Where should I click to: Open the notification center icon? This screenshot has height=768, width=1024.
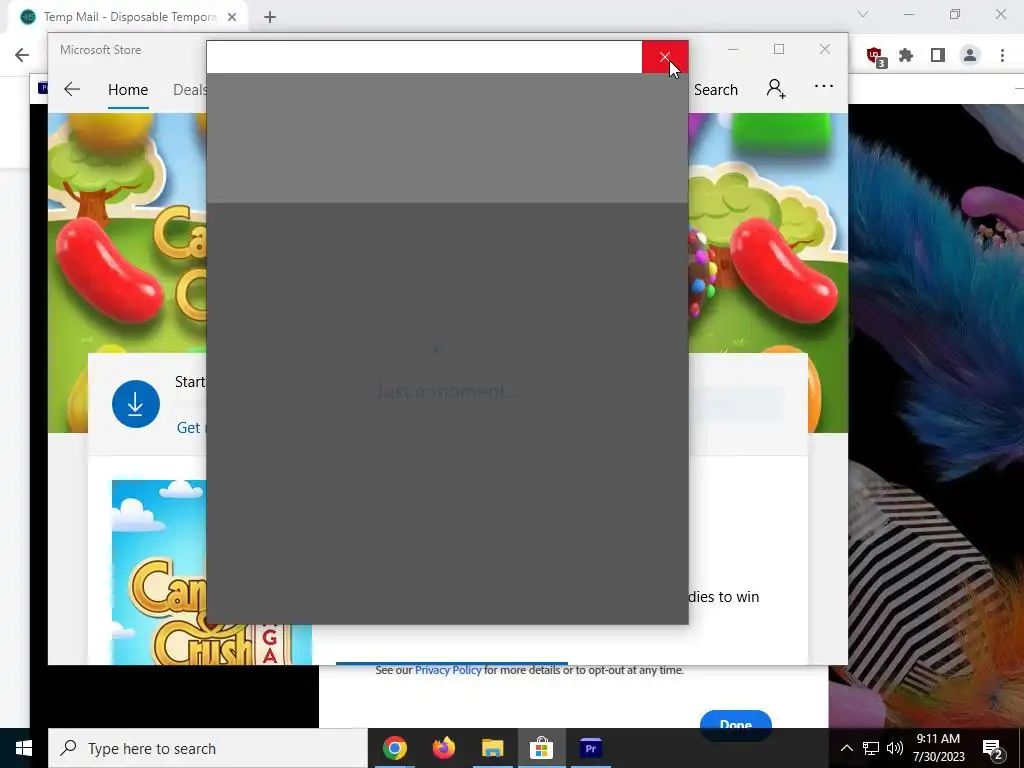[992, 748]
